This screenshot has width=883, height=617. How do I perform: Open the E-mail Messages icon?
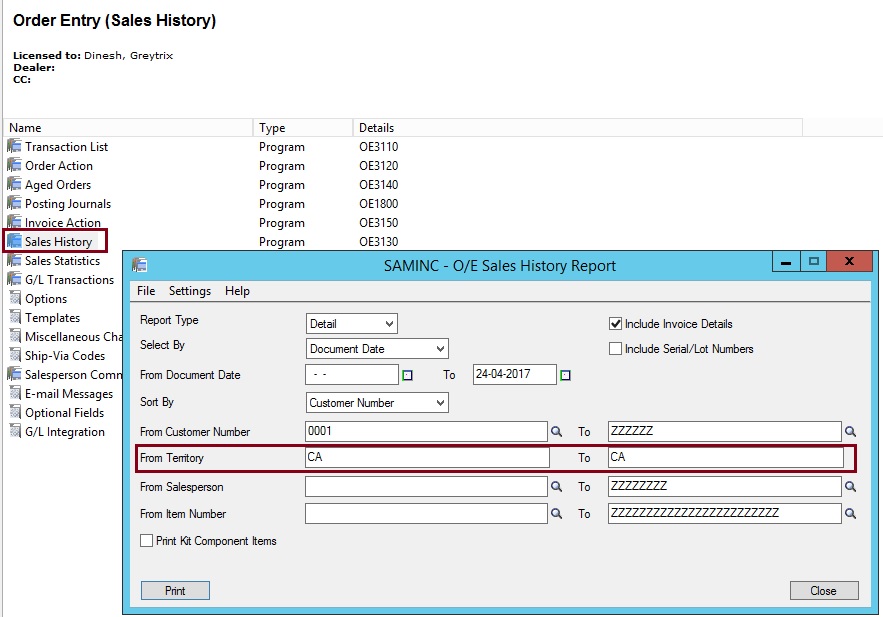click(x=15, y=394)
